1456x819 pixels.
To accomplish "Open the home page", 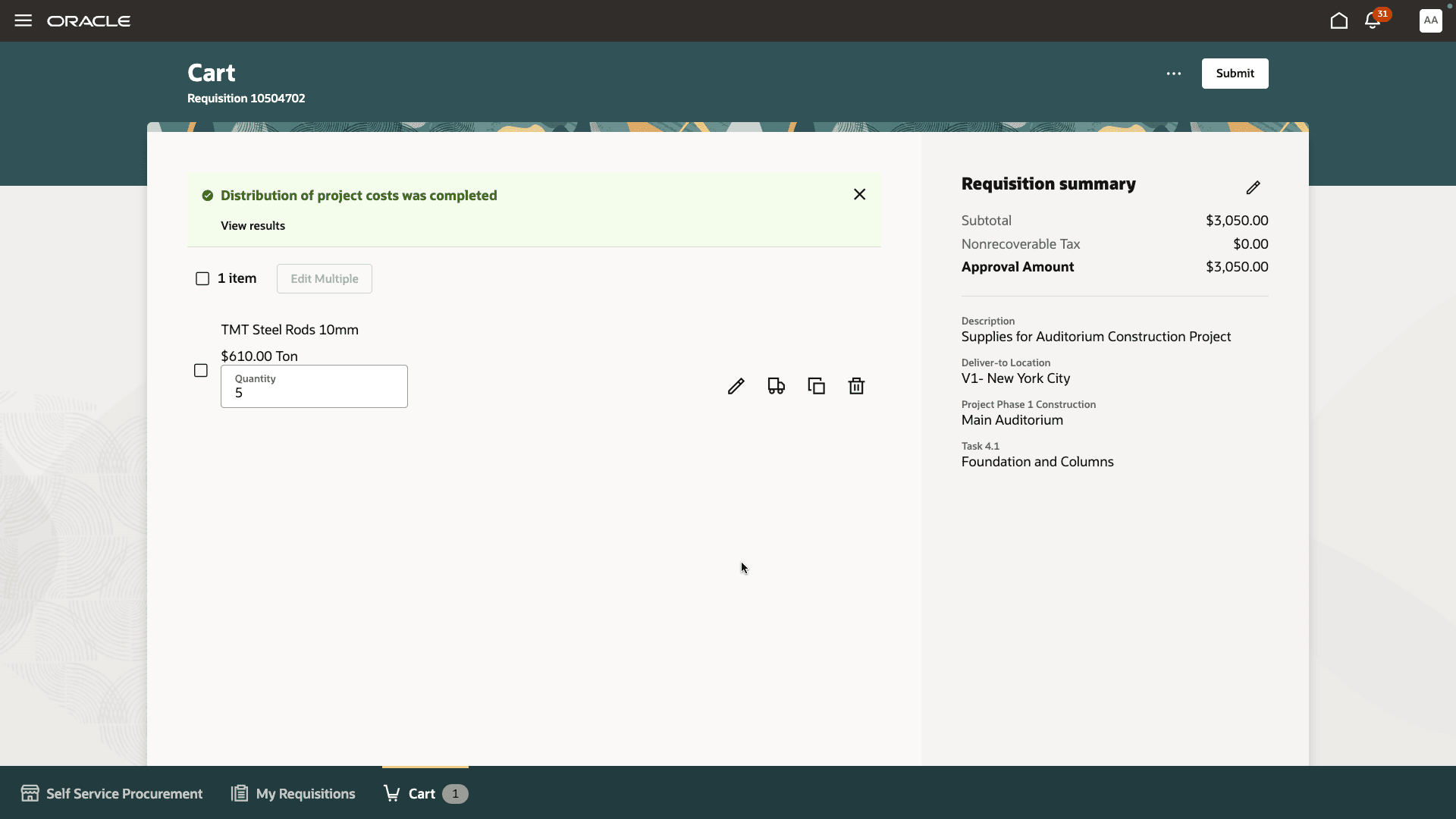I will point(1338,20).
